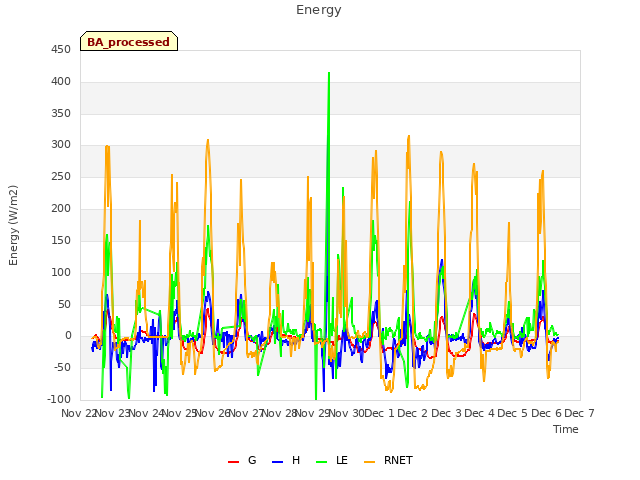Click the 350 y-axis tick label
The height and width of the screenshot is (480, 640).
point(61,113)
